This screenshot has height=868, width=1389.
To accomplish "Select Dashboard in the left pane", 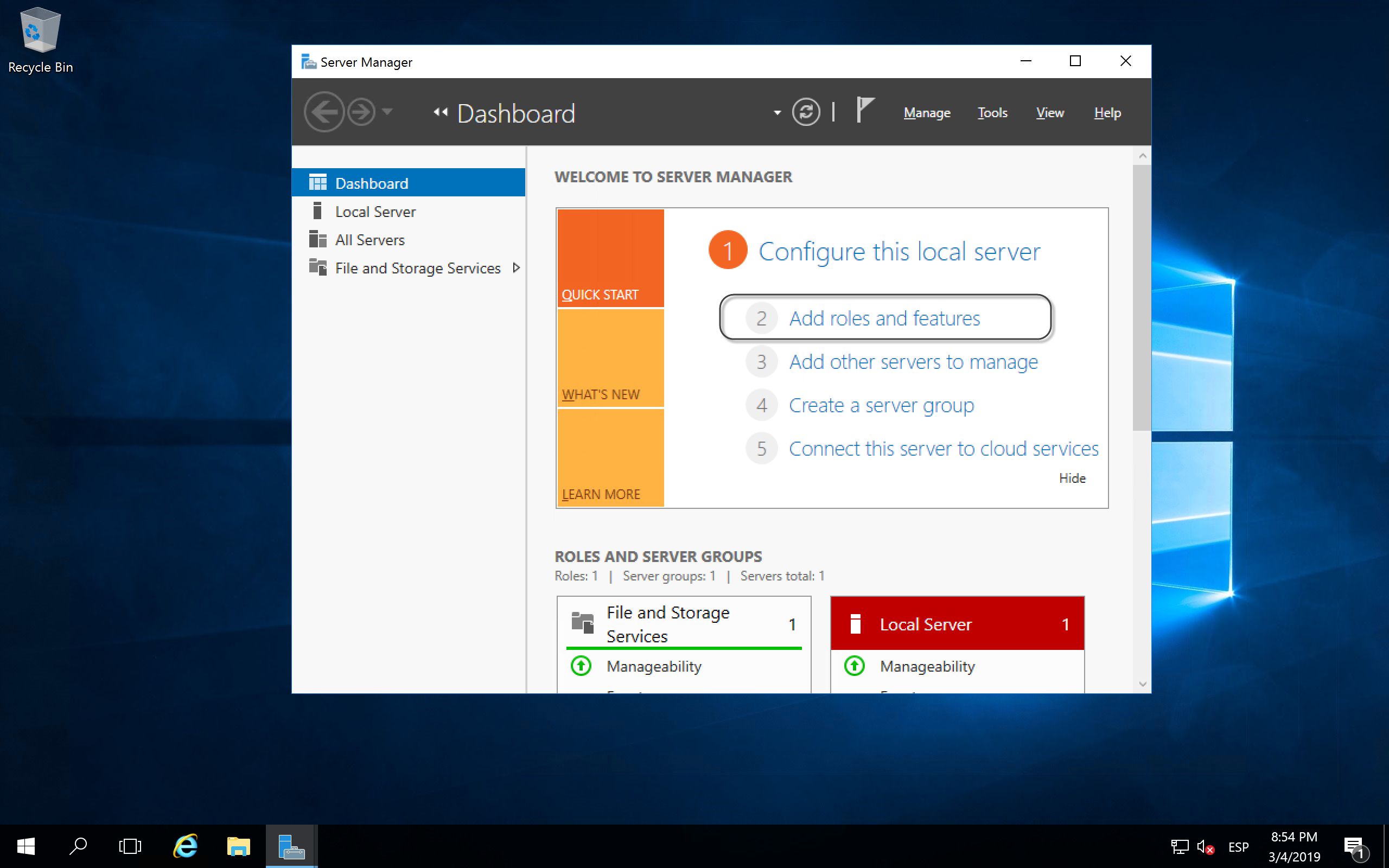I will pos(409,183).
